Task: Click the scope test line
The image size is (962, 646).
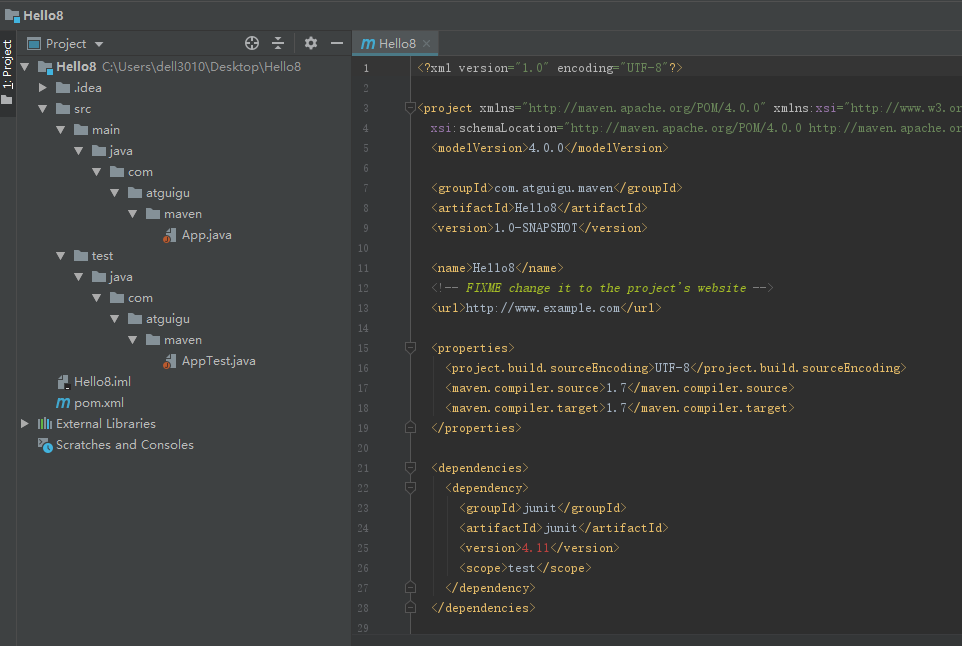Action: pyautogui.click(x=525, y=568)
